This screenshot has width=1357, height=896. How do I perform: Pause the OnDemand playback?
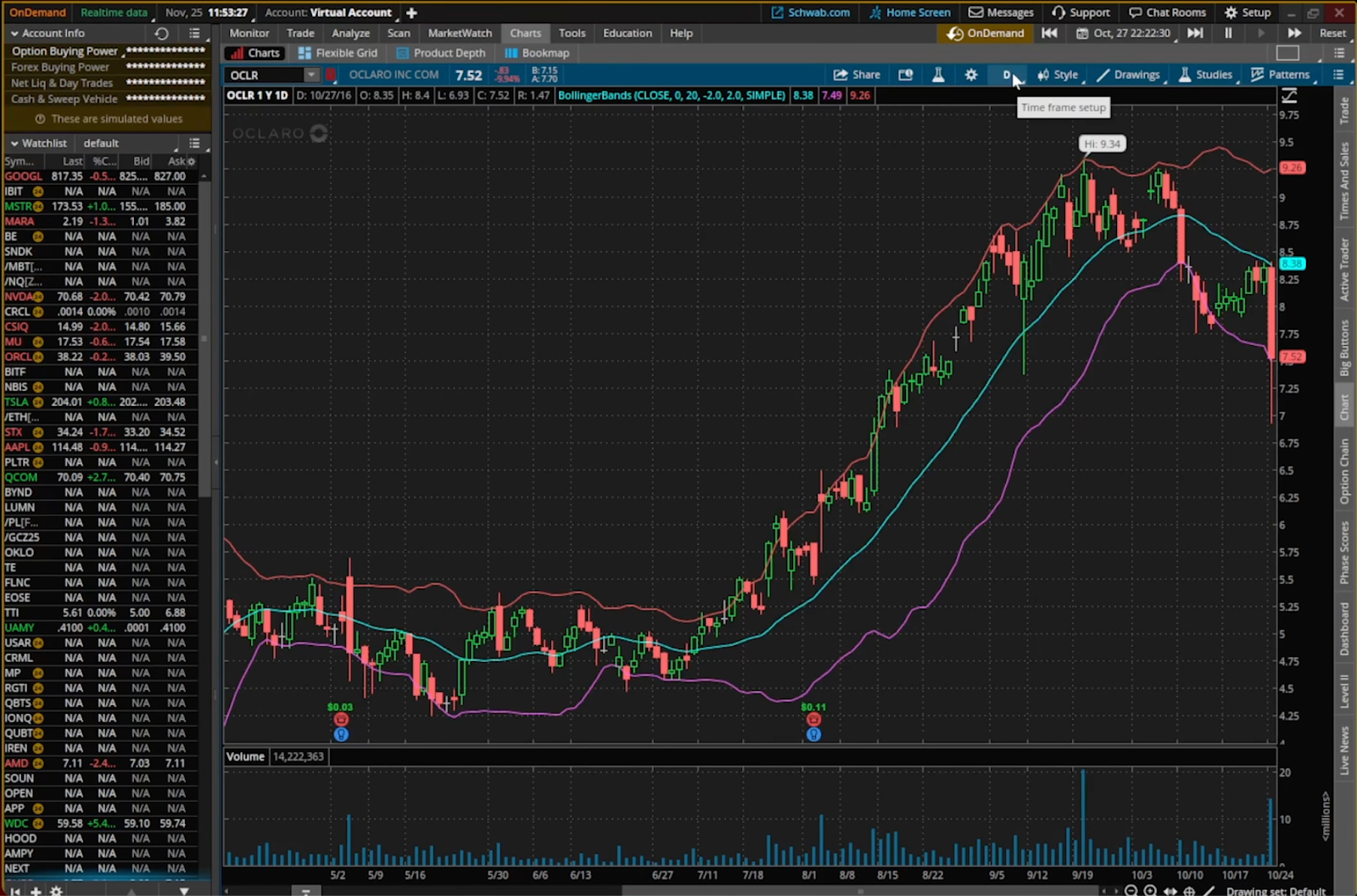coord(1228,33)
